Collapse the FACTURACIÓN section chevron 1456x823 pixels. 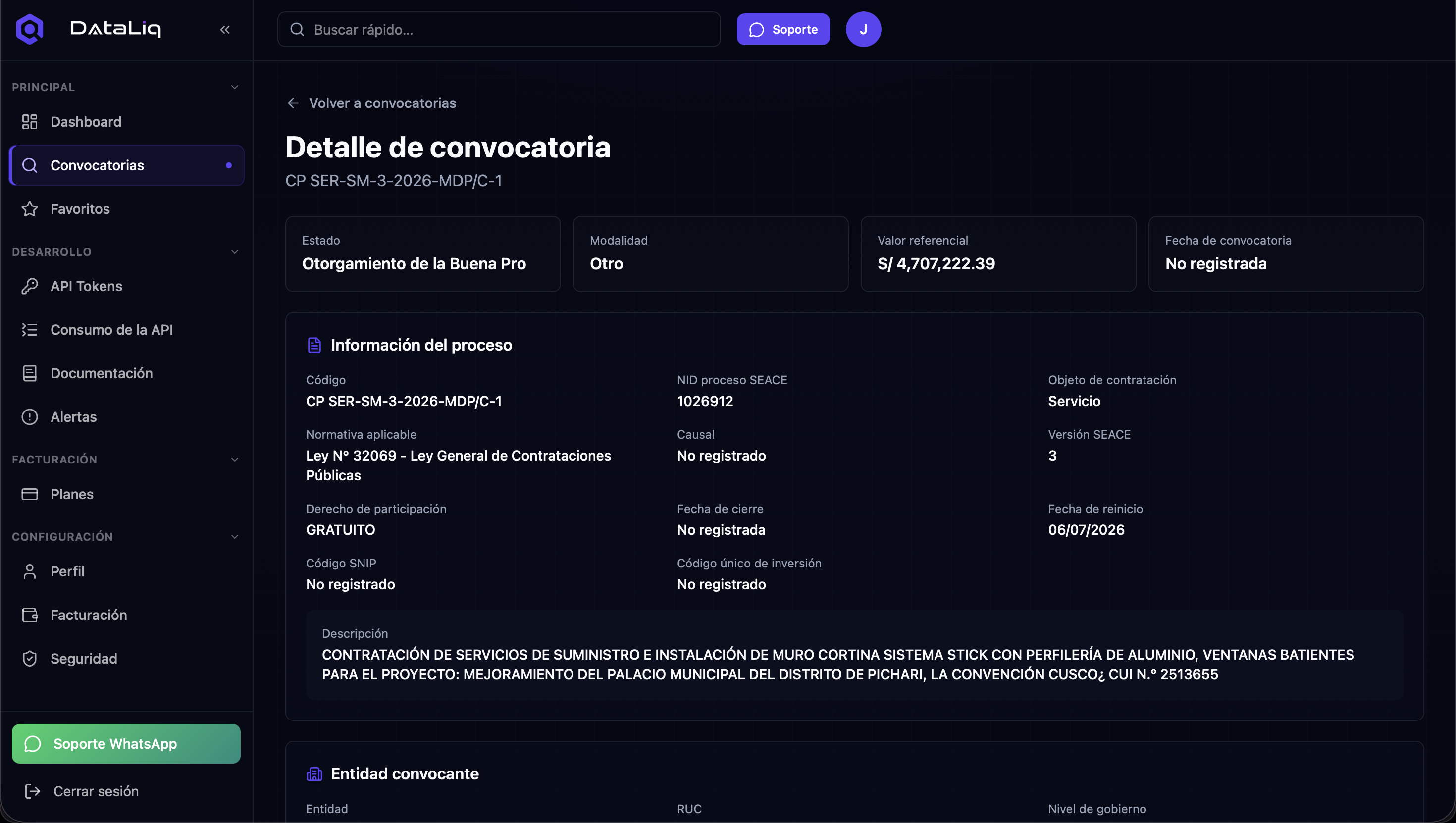[235, 460]
